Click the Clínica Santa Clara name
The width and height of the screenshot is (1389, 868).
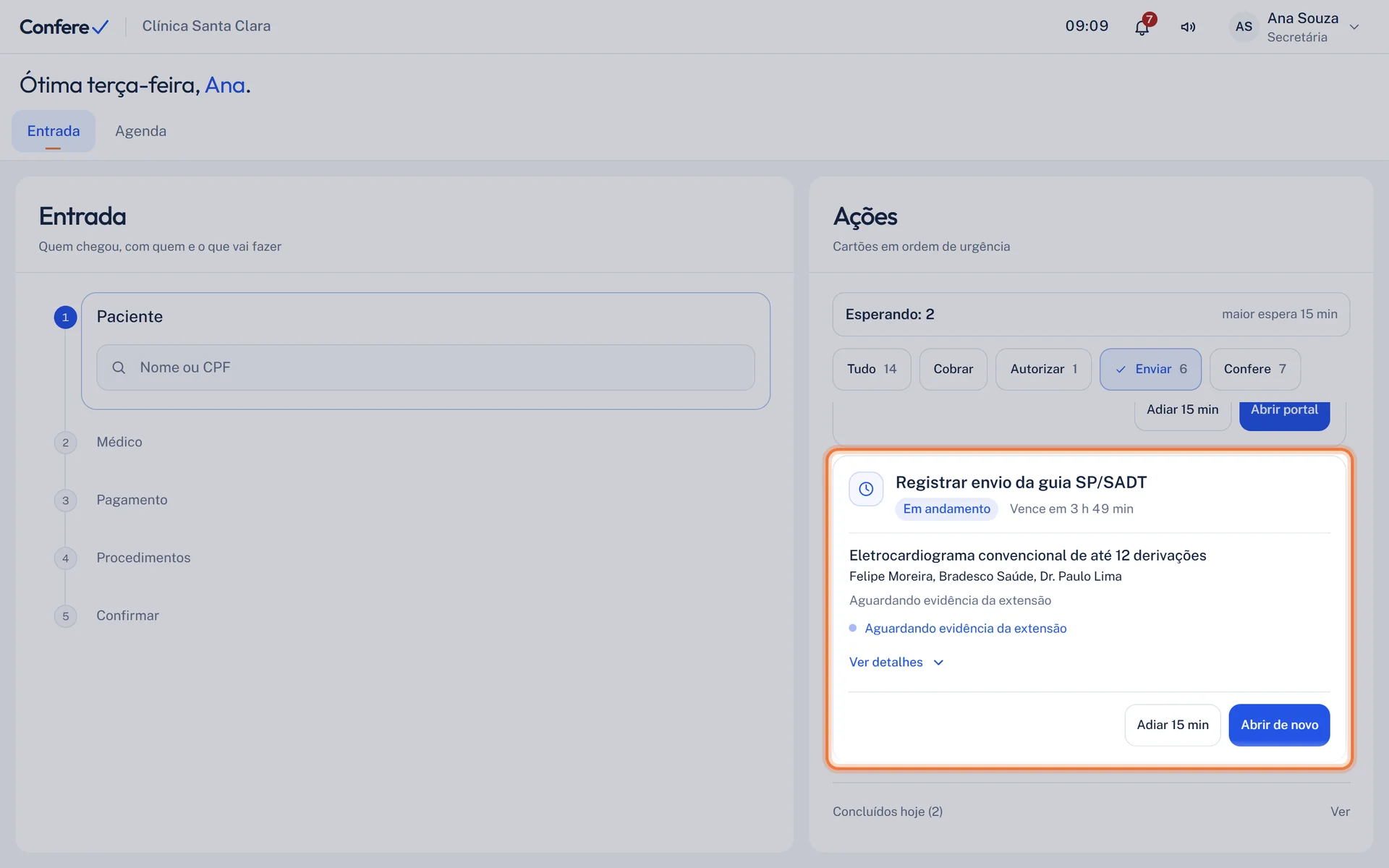point(206,26)
